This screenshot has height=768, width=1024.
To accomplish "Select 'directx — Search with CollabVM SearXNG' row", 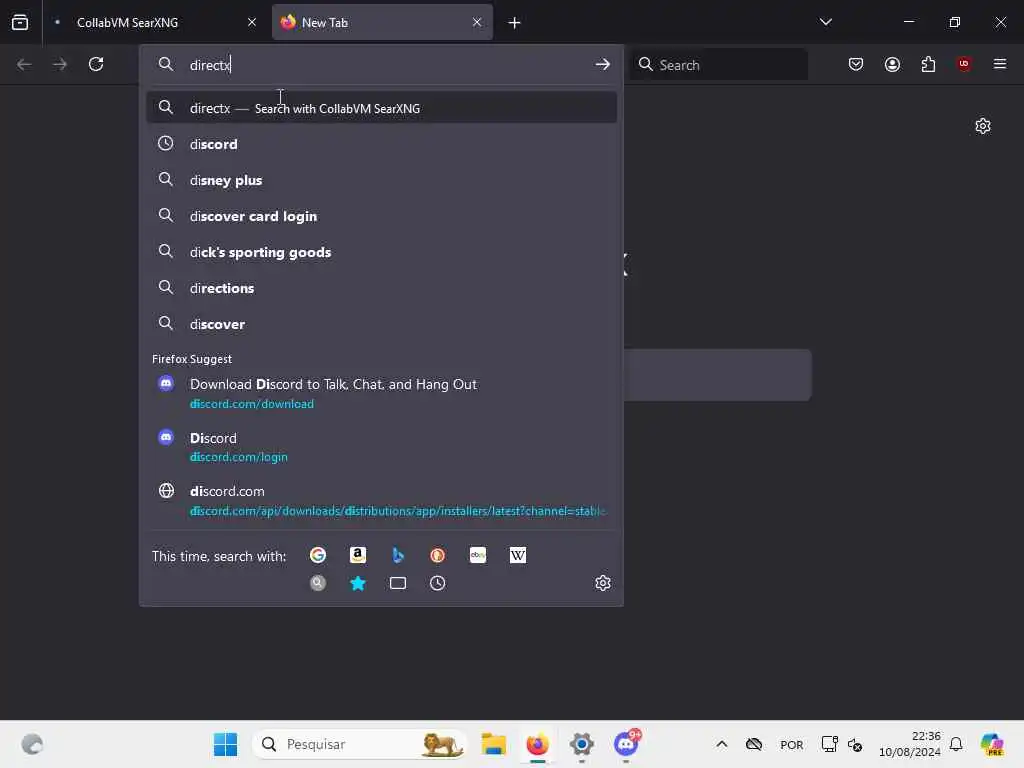I will point(381,108).
